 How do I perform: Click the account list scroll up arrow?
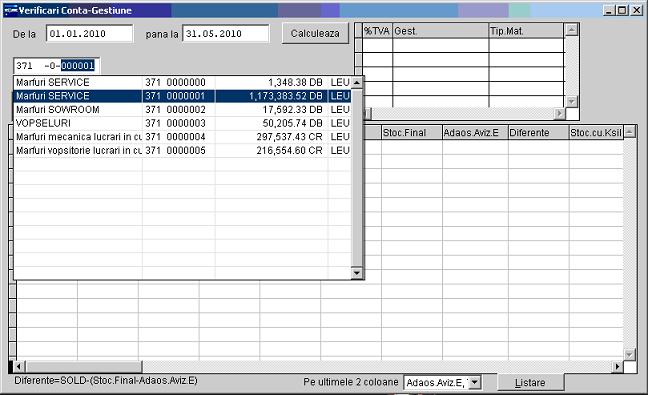(x=357, y=82)
